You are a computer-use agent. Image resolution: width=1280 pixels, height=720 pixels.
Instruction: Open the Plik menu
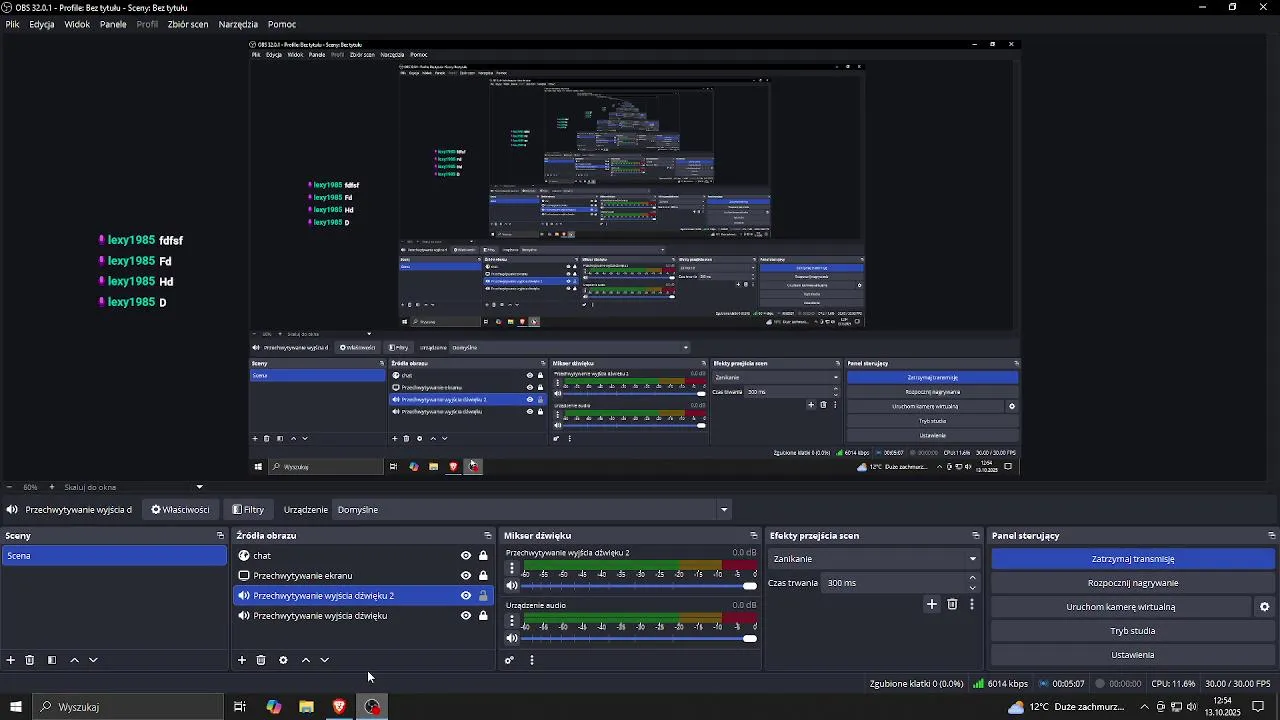[12, 24]
